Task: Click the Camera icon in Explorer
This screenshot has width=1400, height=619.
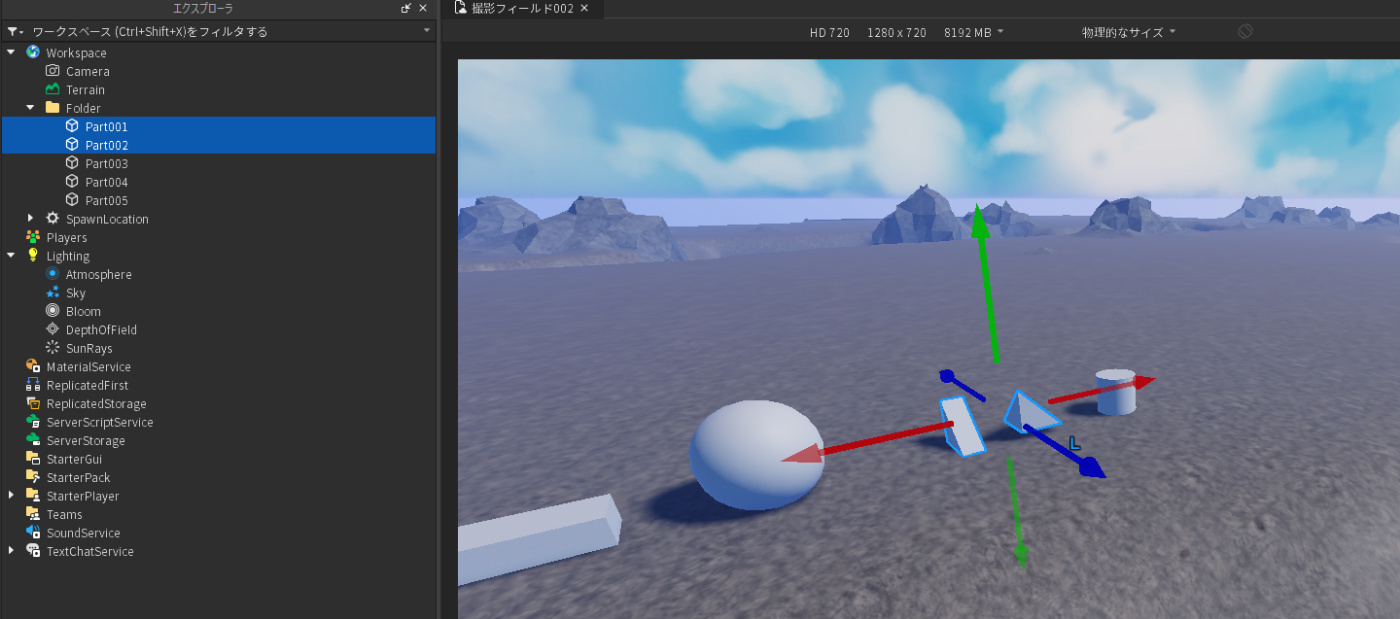Action: (x=53, y=71)
